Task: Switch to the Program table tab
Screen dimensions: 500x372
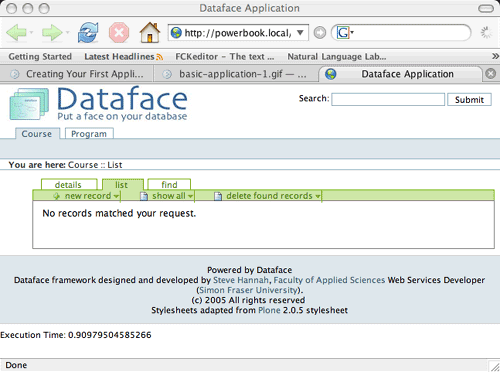Action: tap(89, 134)
